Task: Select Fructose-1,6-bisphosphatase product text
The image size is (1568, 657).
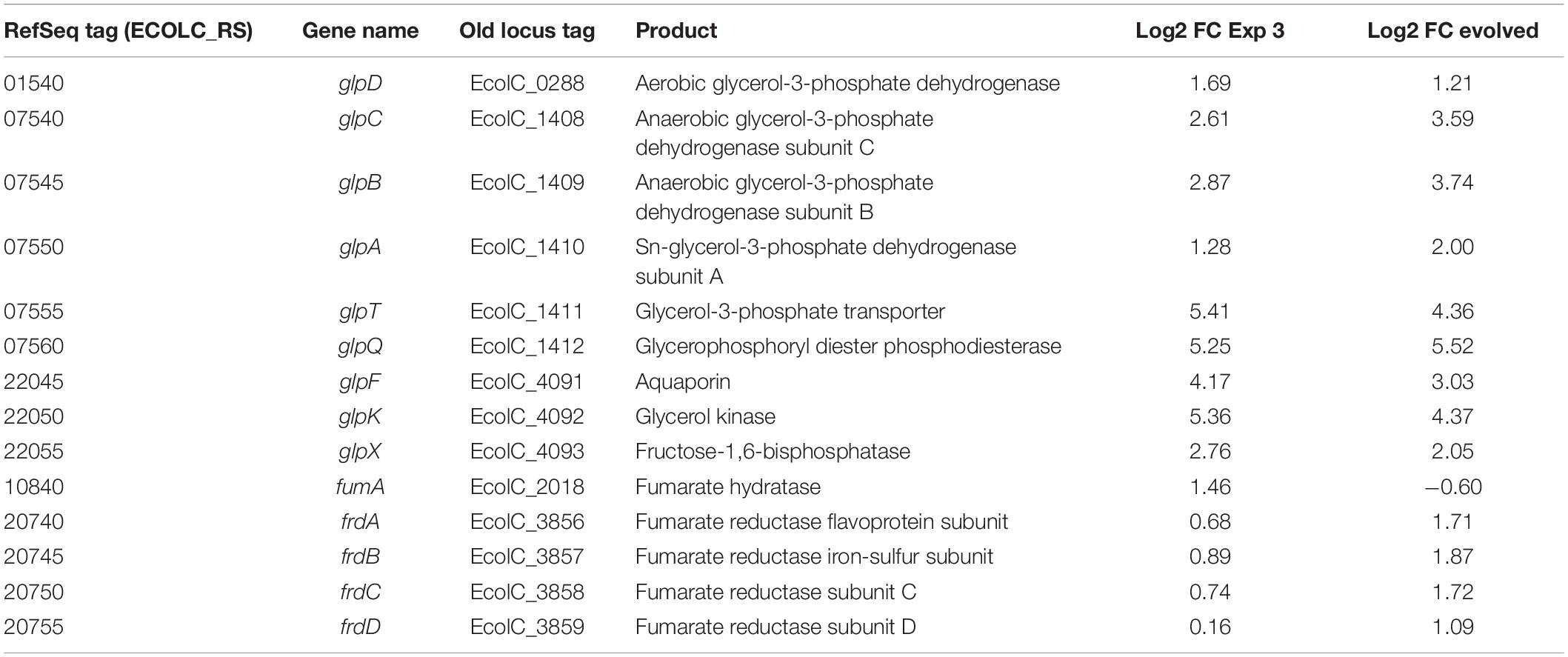Action: pyautogui.click(x=773, y=452)
